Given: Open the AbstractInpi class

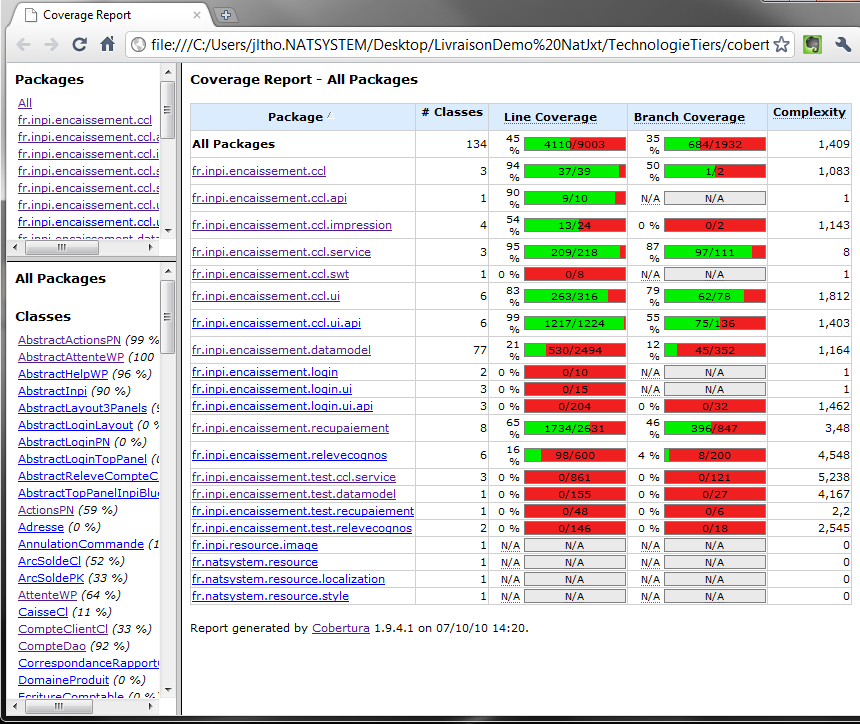Looking at the screenshot, I should click(52, 391).
